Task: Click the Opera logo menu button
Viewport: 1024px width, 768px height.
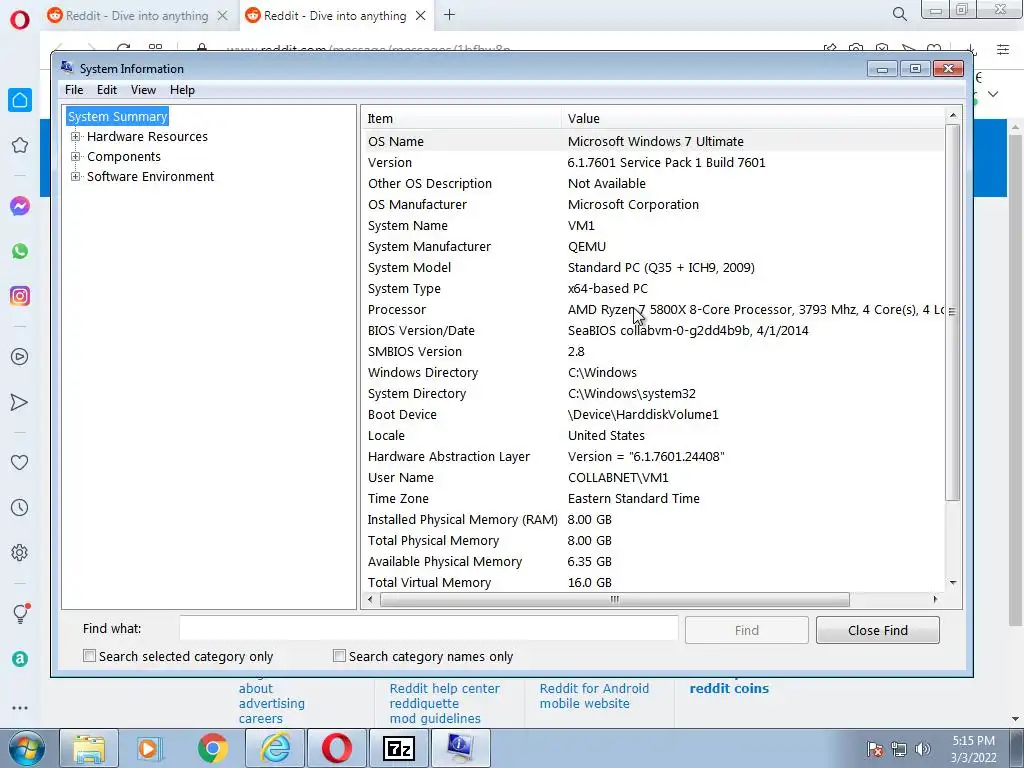Action: pos(20,20)
